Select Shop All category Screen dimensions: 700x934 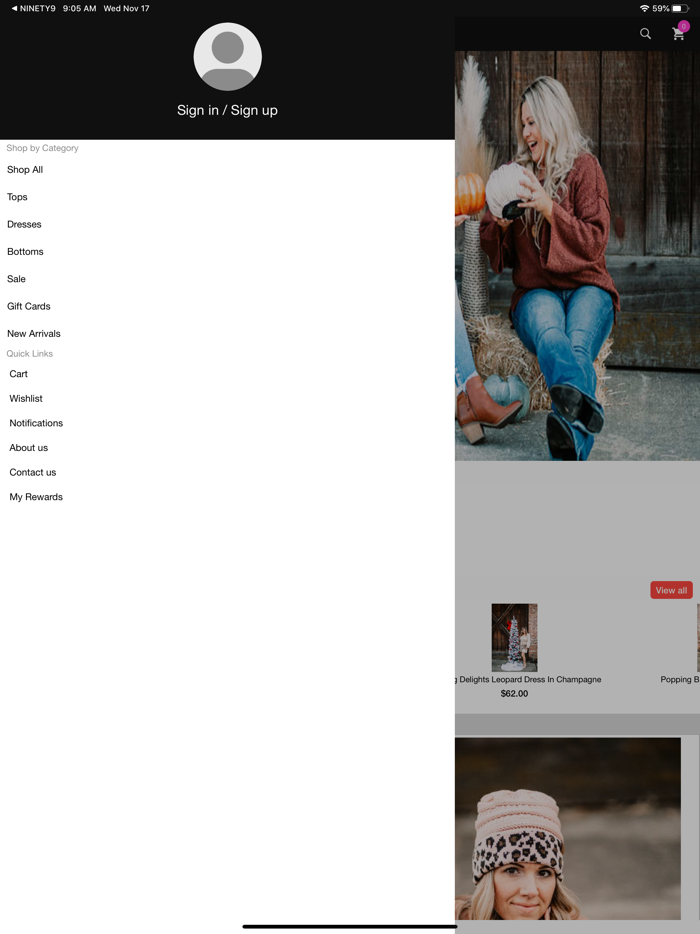pos(25,170)
